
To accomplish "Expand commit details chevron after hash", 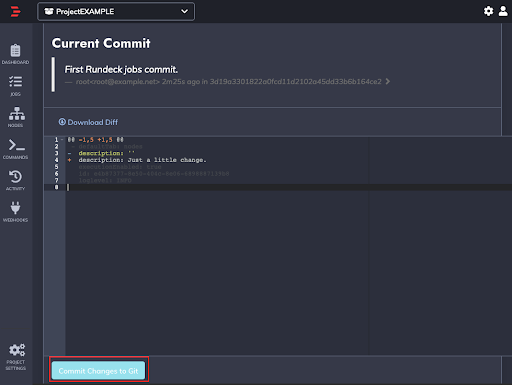I will 388,81.
